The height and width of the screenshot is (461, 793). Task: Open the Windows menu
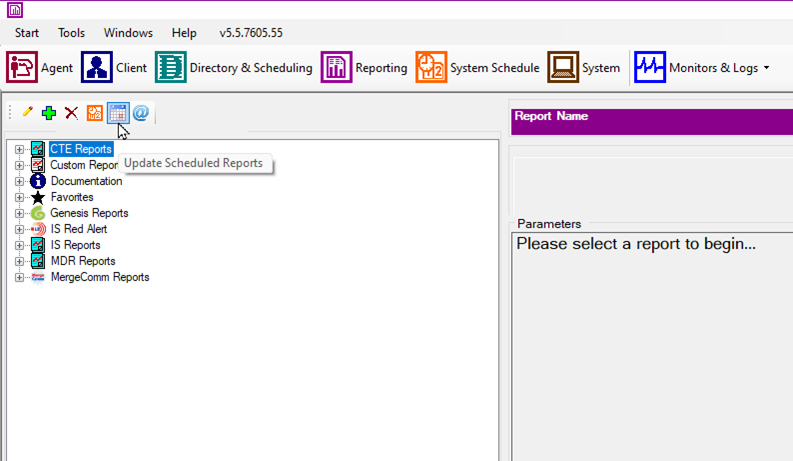tap(128, 33)
